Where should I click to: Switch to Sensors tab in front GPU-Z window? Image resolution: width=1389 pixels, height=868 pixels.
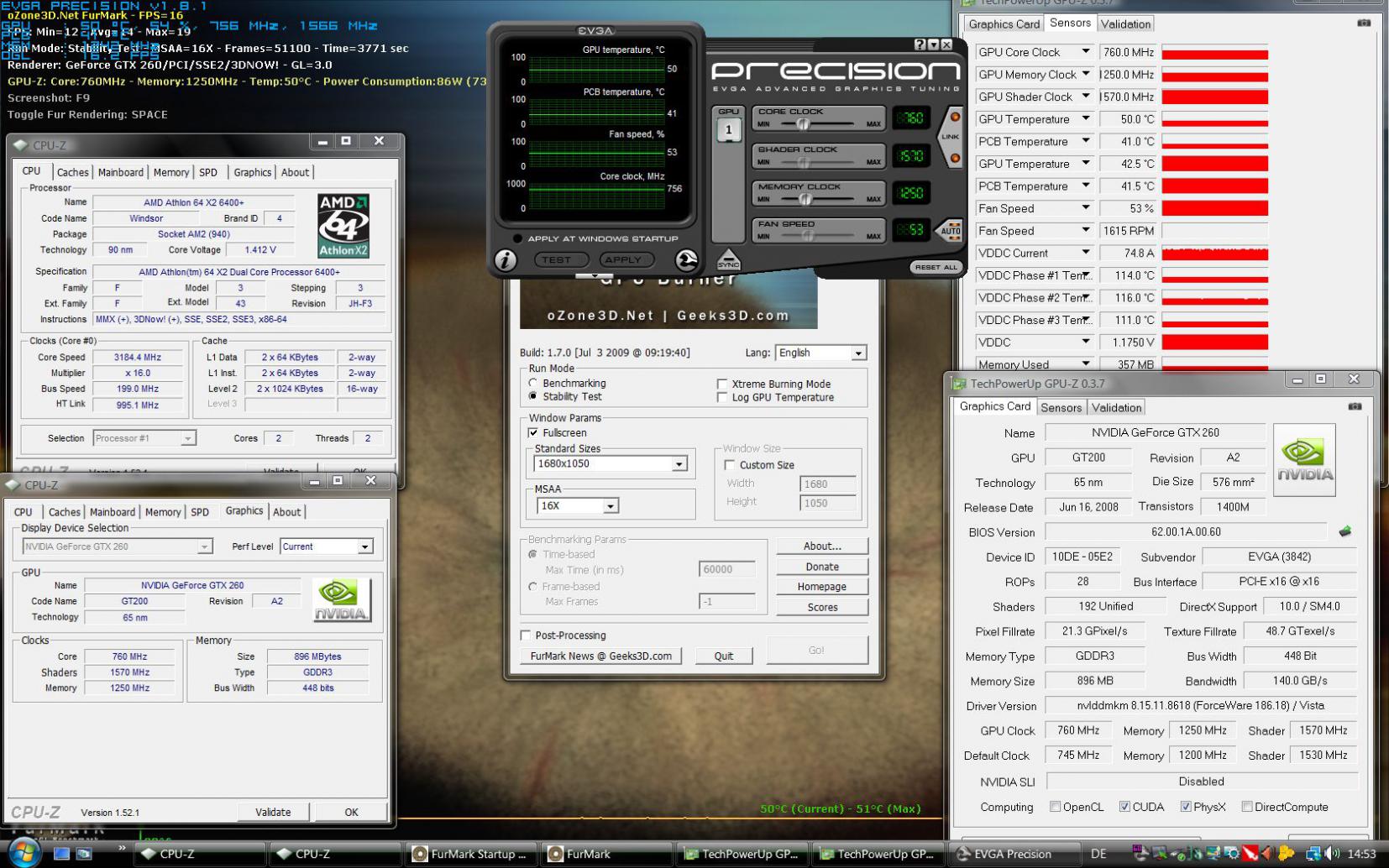point(1061,408)
